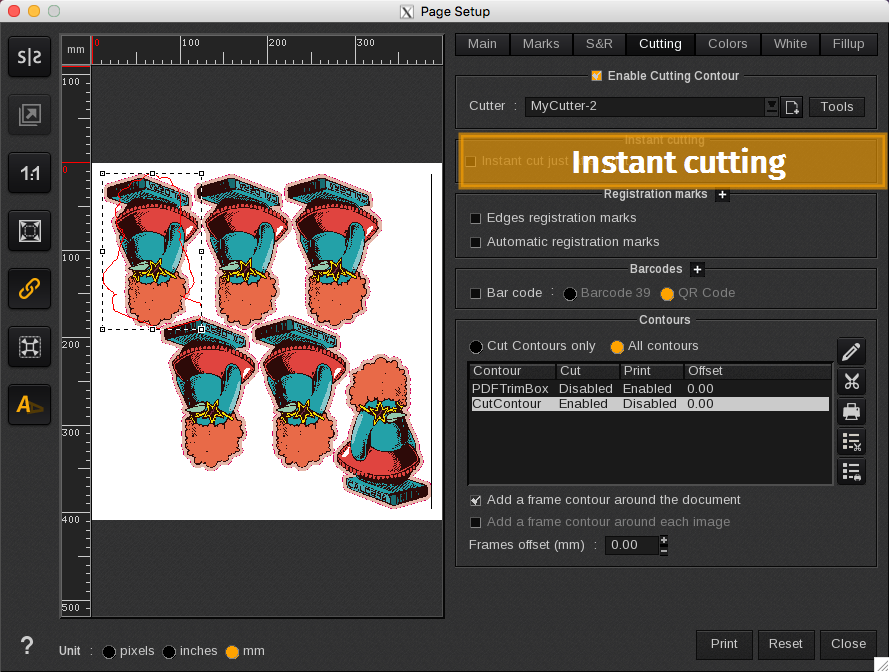Screen dimensions: 889x672
Task: Increase Frames offset with stepper arrow
Action: [664, 540]
